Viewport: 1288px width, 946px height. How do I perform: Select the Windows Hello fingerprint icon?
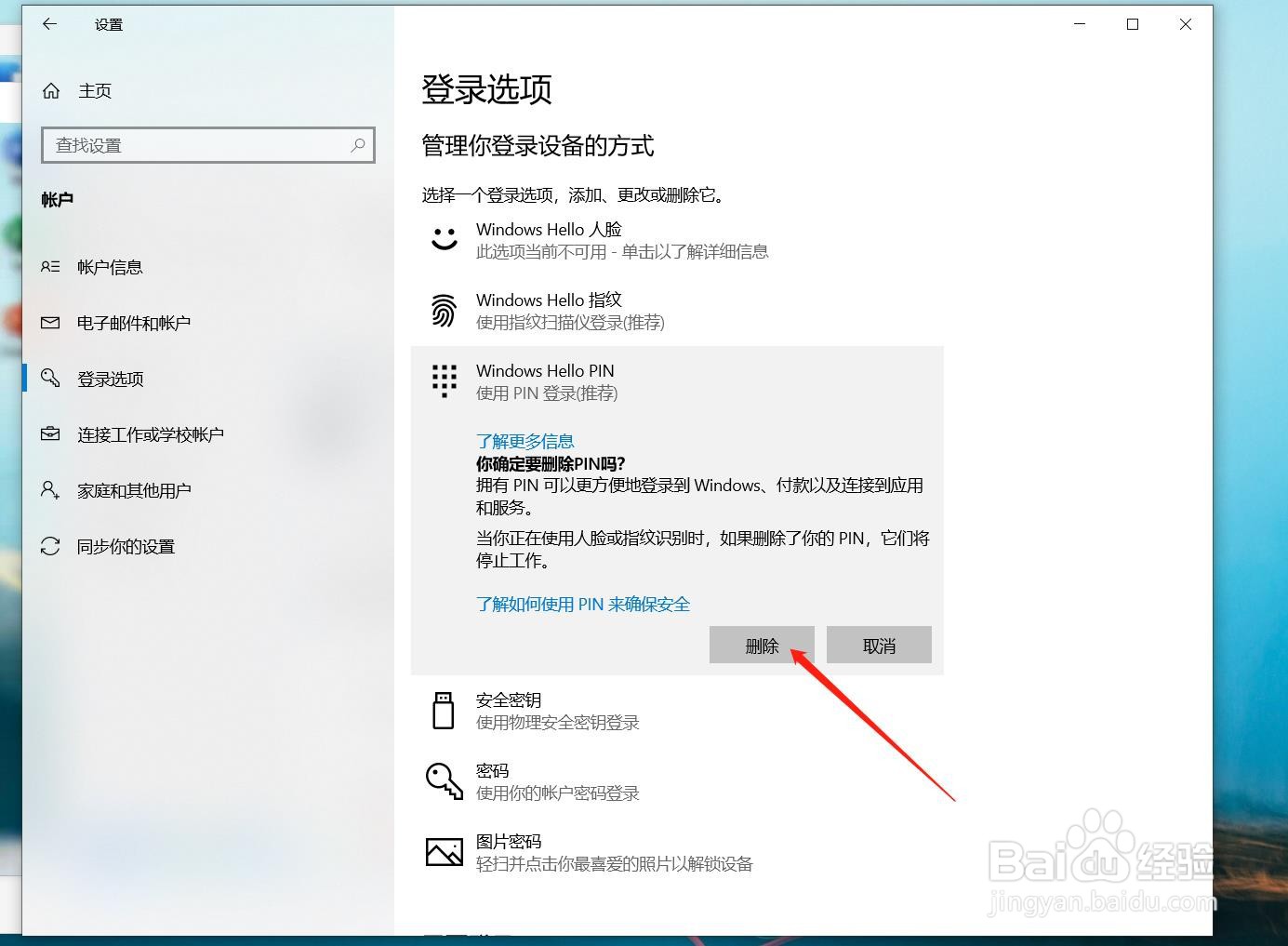click(x=444, y=310)
